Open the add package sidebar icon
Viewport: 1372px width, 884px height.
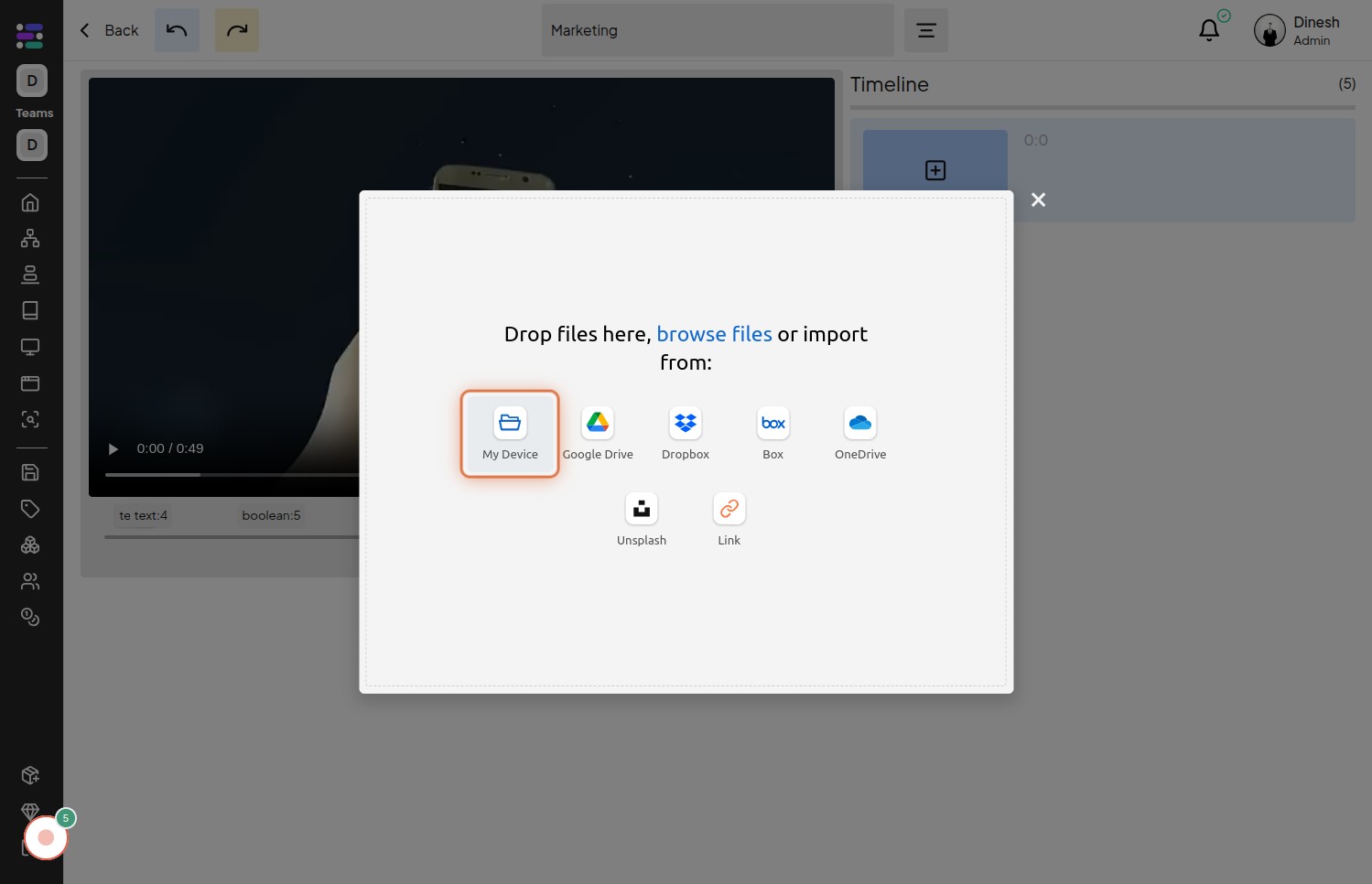pos(30,775)
